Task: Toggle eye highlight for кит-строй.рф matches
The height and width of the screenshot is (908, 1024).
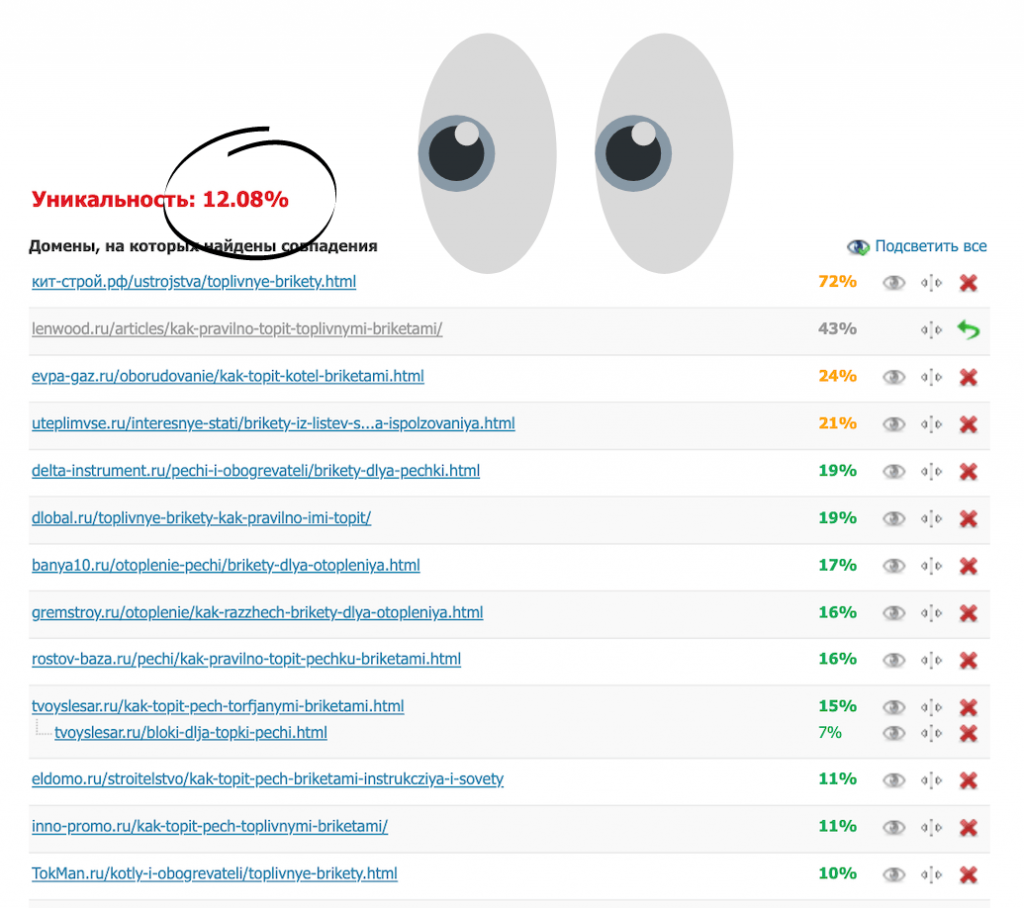Action: coord(894,283)
